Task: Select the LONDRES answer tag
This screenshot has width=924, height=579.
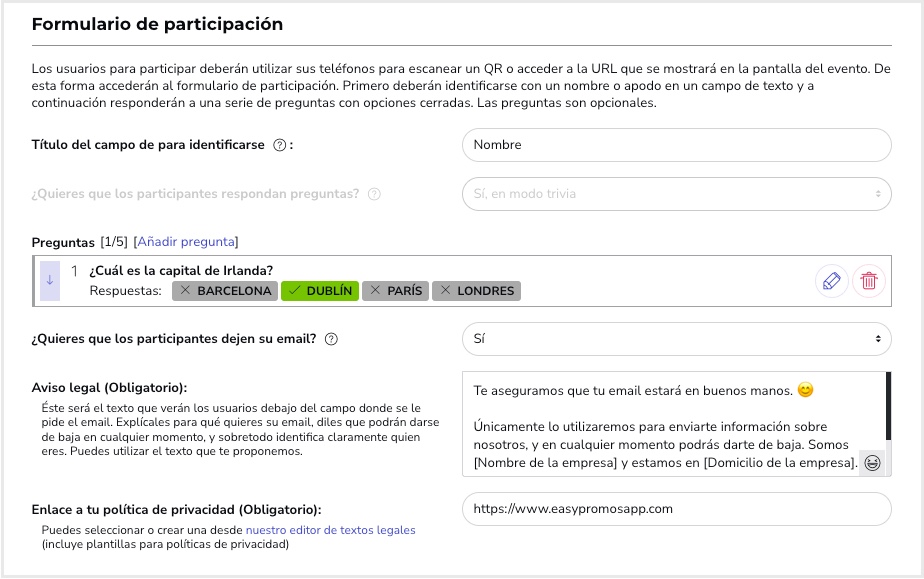Action: 476,290
